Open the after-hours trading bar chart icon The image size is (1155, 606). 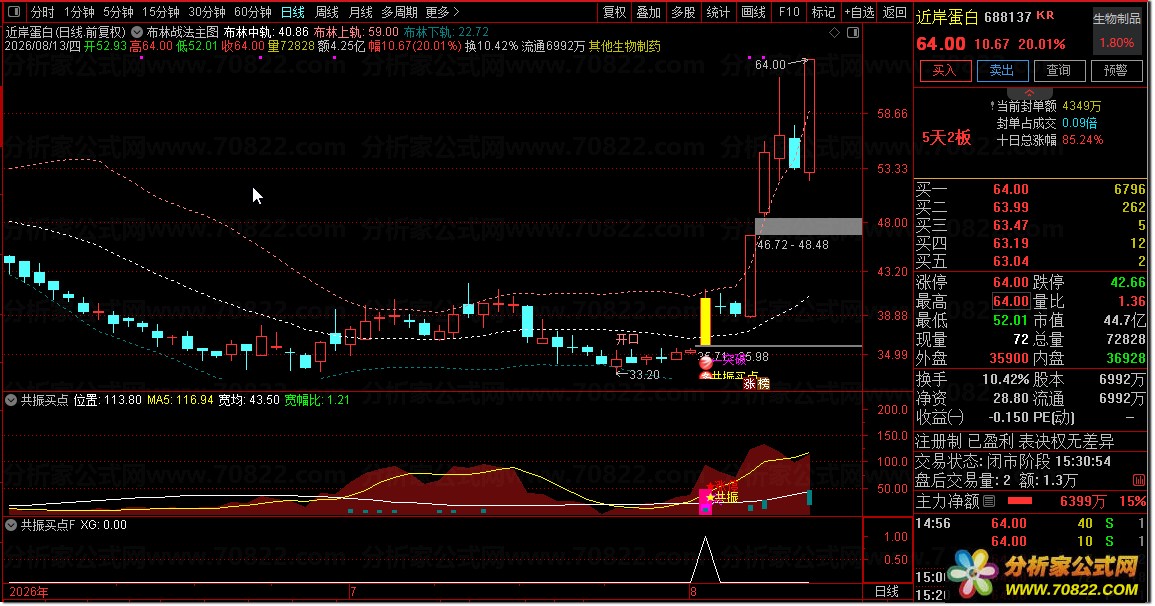1139,480
